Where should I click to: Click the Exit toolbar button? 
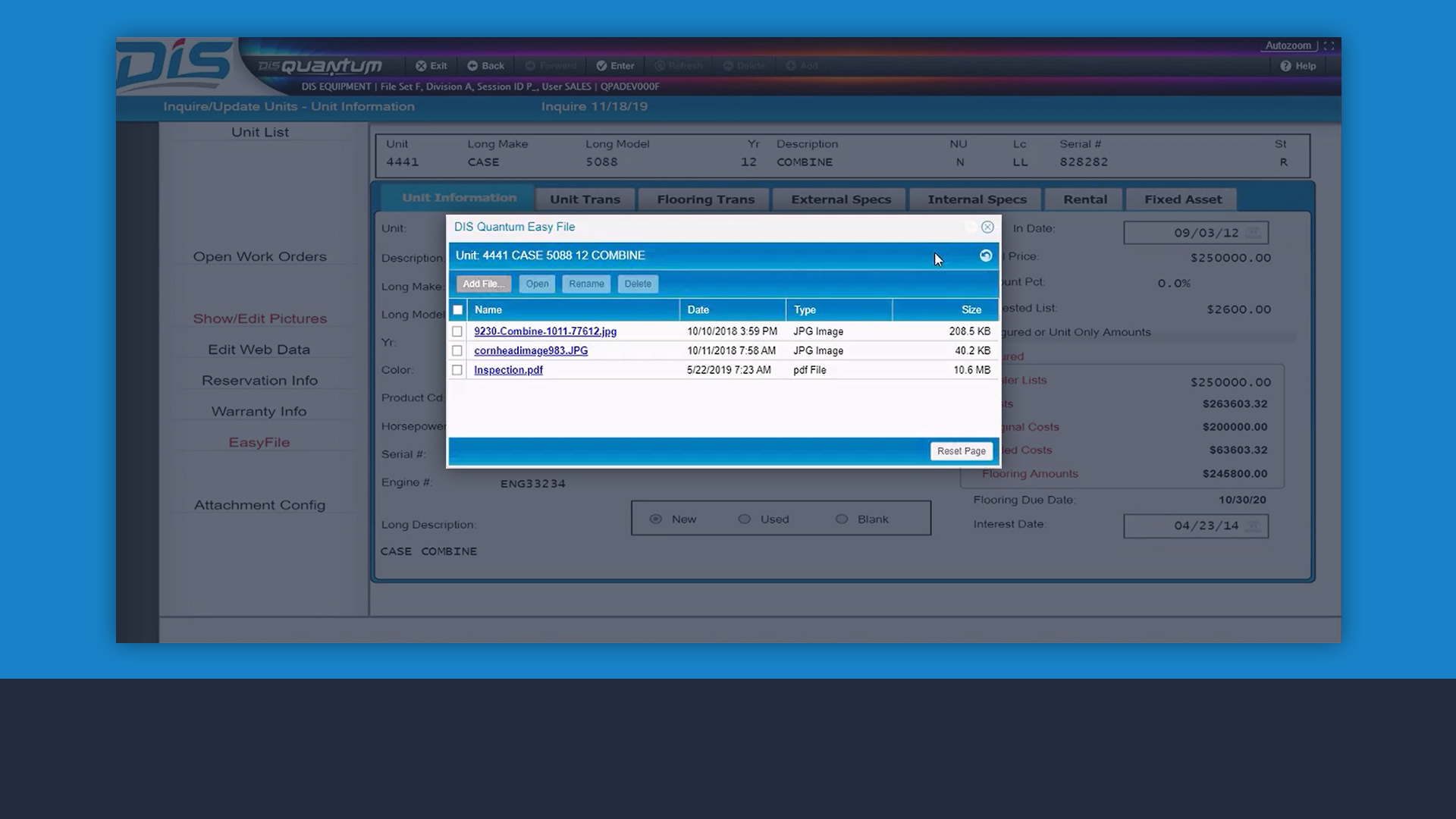pyautogui.click(x=431, y=66)
